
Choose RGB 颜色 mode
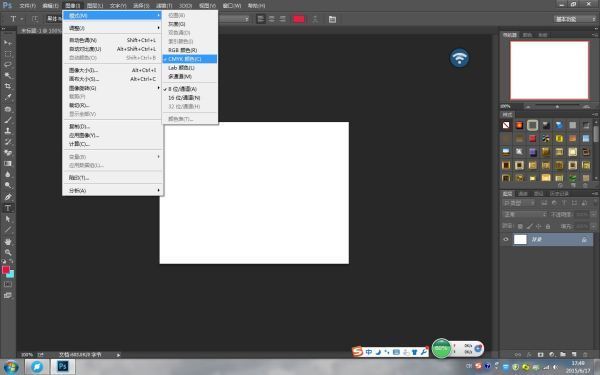pyautogui.click(x=190, y=50)
